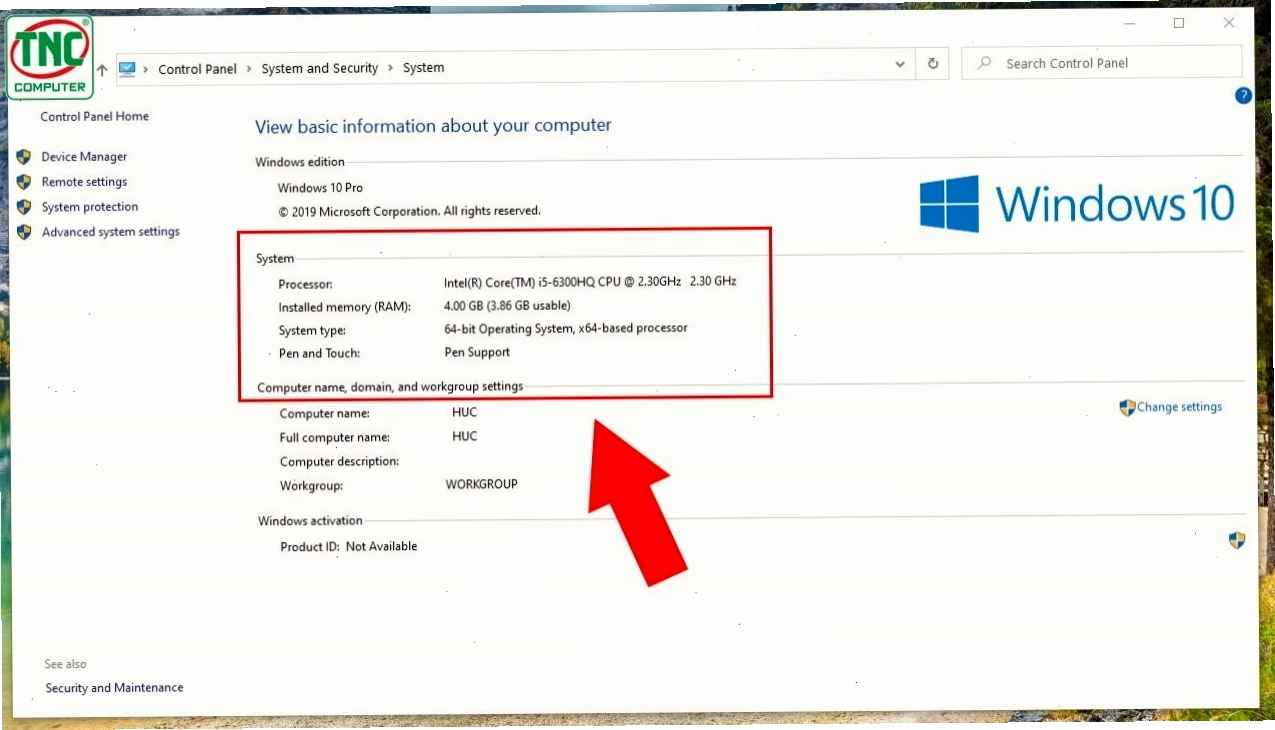This screenshot has width=1275, height=730.
Task: Select System breadcrumb
Action: click(x=423, y=68)
